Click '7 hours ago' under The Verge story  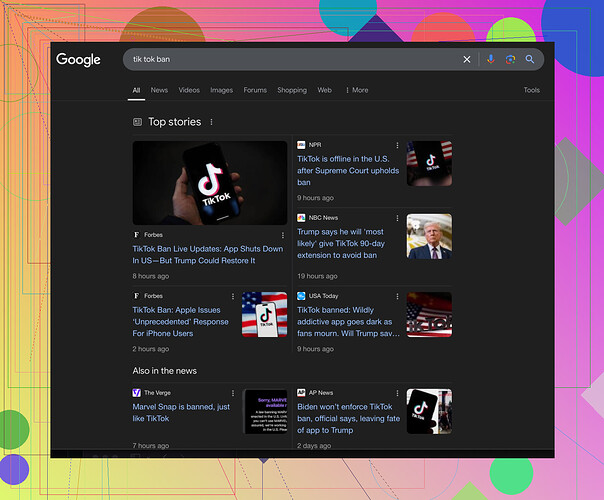(151, 445)
